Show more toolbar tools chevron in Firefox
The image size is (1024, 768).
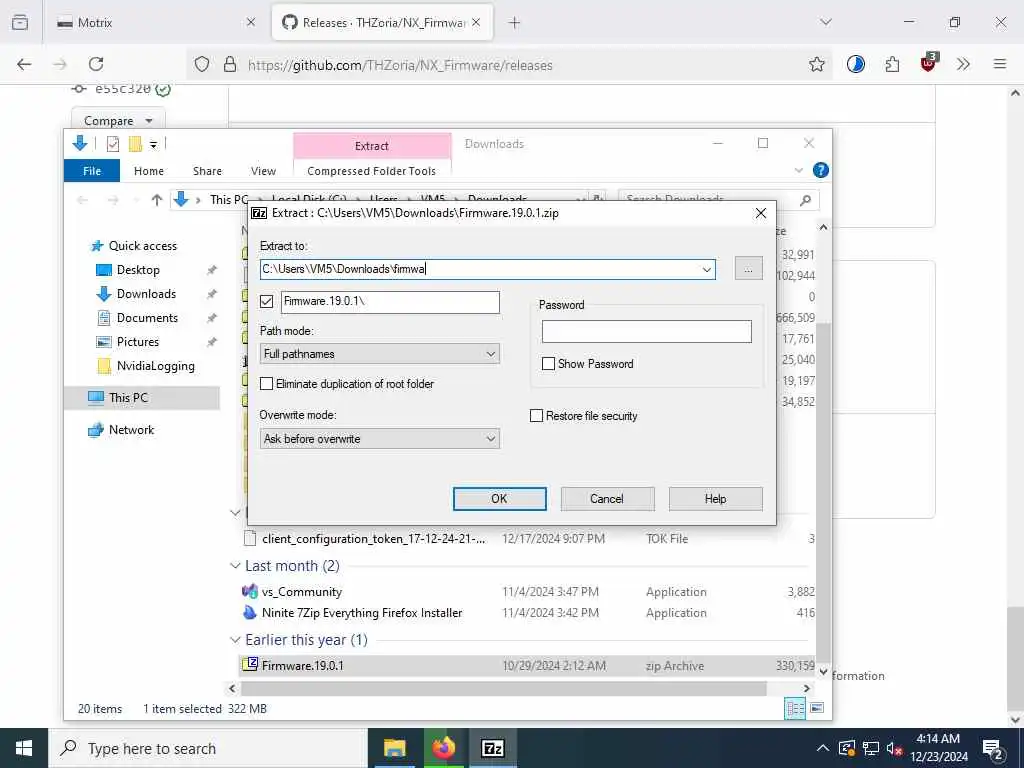tap(963, 64)
